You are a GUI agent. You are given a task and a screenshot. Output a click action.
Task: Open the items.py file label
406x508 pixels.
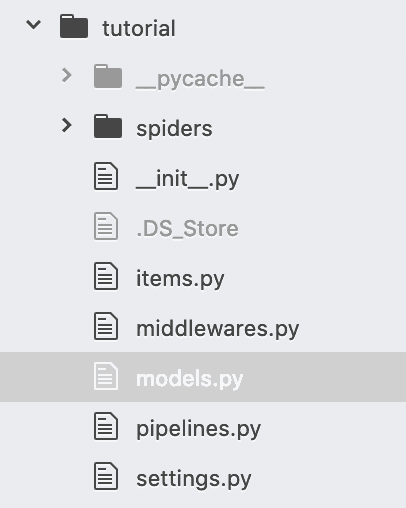tap(180, 279)
